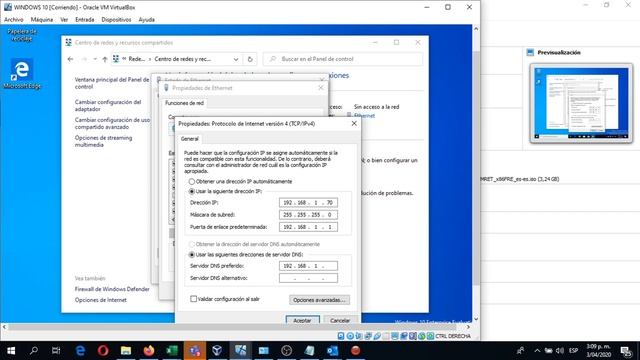Open Cambiar configuración del adaptador
The image size is (640, 360).
[108, 105]
